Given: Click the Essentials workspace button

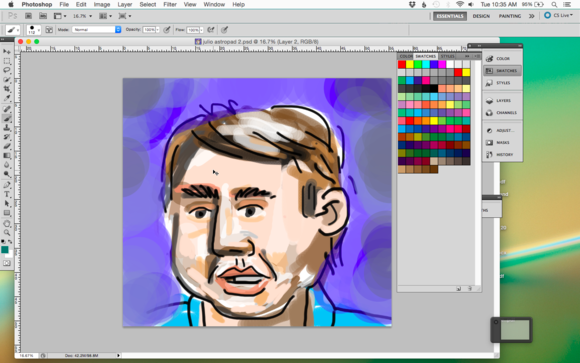Looking at the screenshot, I should (450, 16).
